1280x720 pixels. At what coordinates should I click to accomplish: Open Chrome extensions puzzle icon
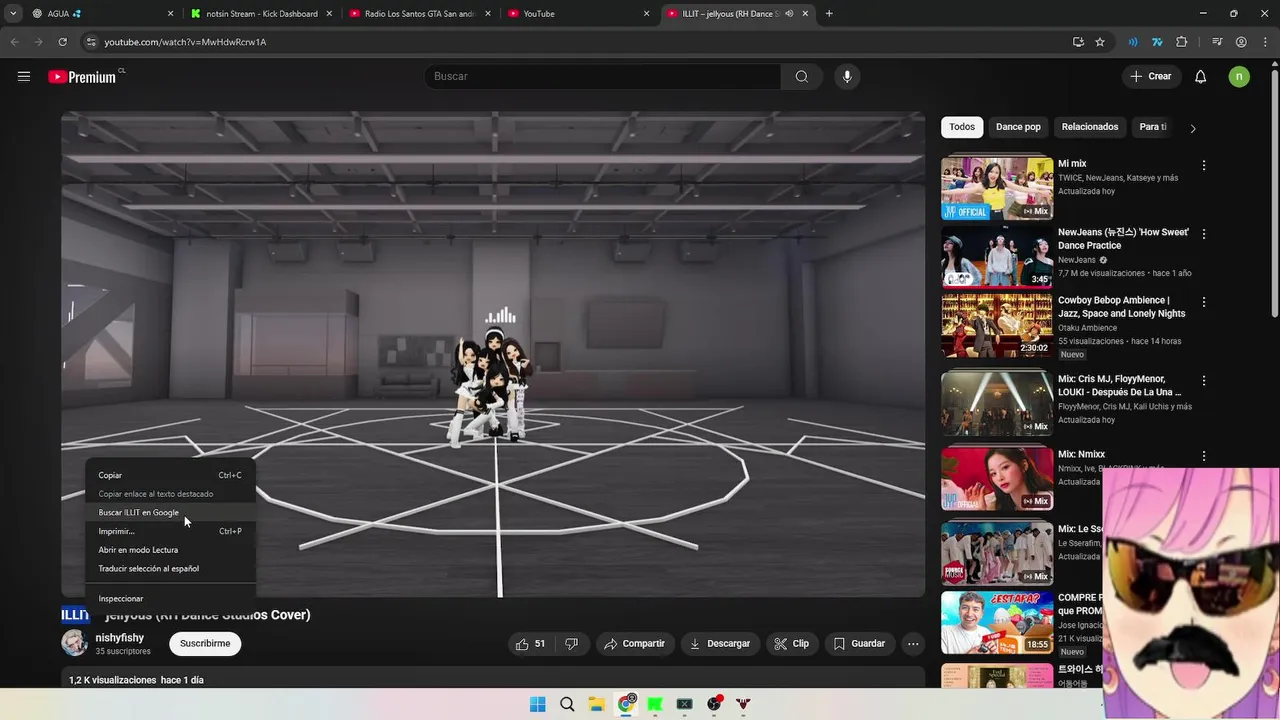(1182, 42)
